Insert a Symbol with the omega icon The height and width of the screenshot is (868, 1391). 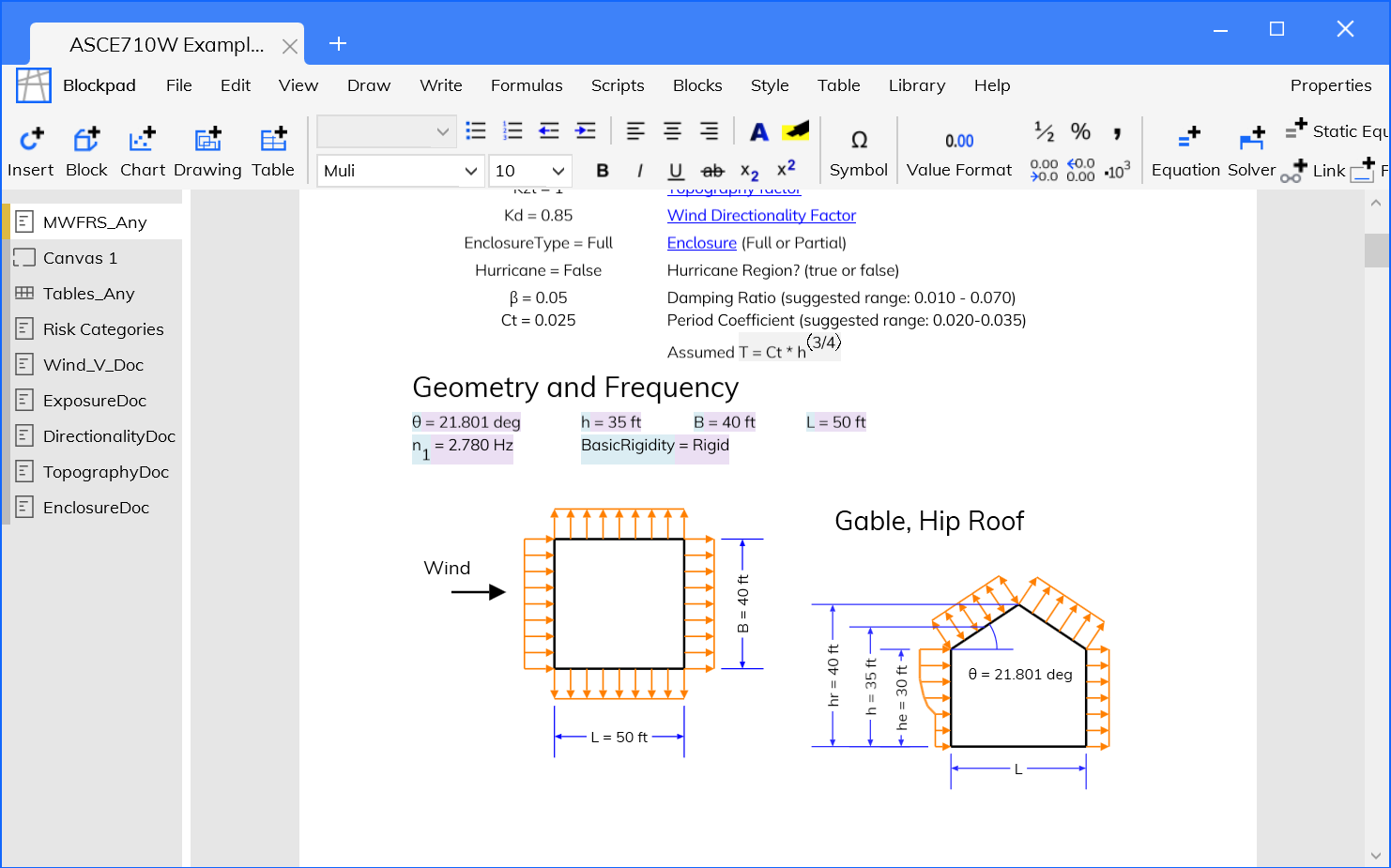coord(858,141)
